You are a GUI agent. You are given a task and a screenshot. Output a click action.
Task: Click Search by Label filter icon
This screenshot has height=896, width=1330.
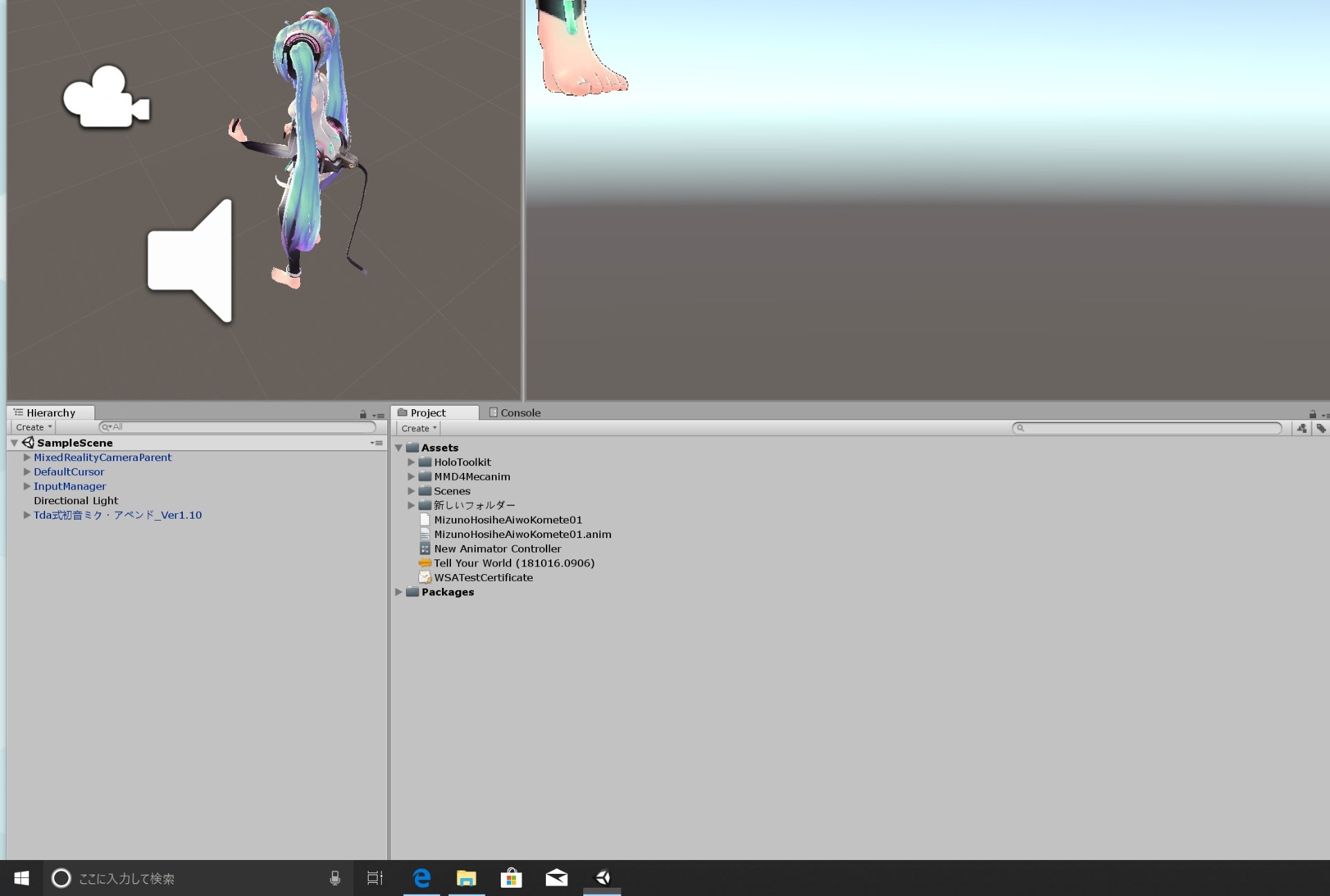[x=1321, y=429]
